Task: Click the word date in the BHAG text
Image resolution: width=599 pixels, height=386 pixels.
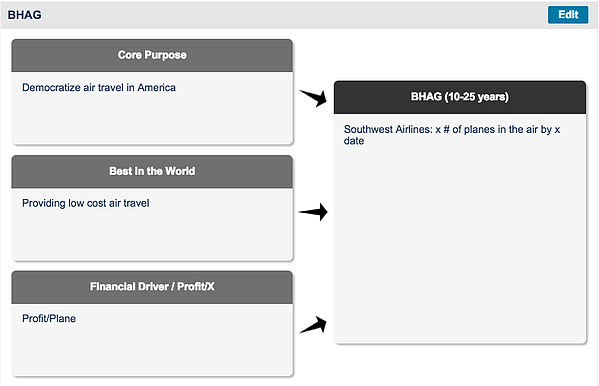Action: pyautogui.click(x=354, y=141)
